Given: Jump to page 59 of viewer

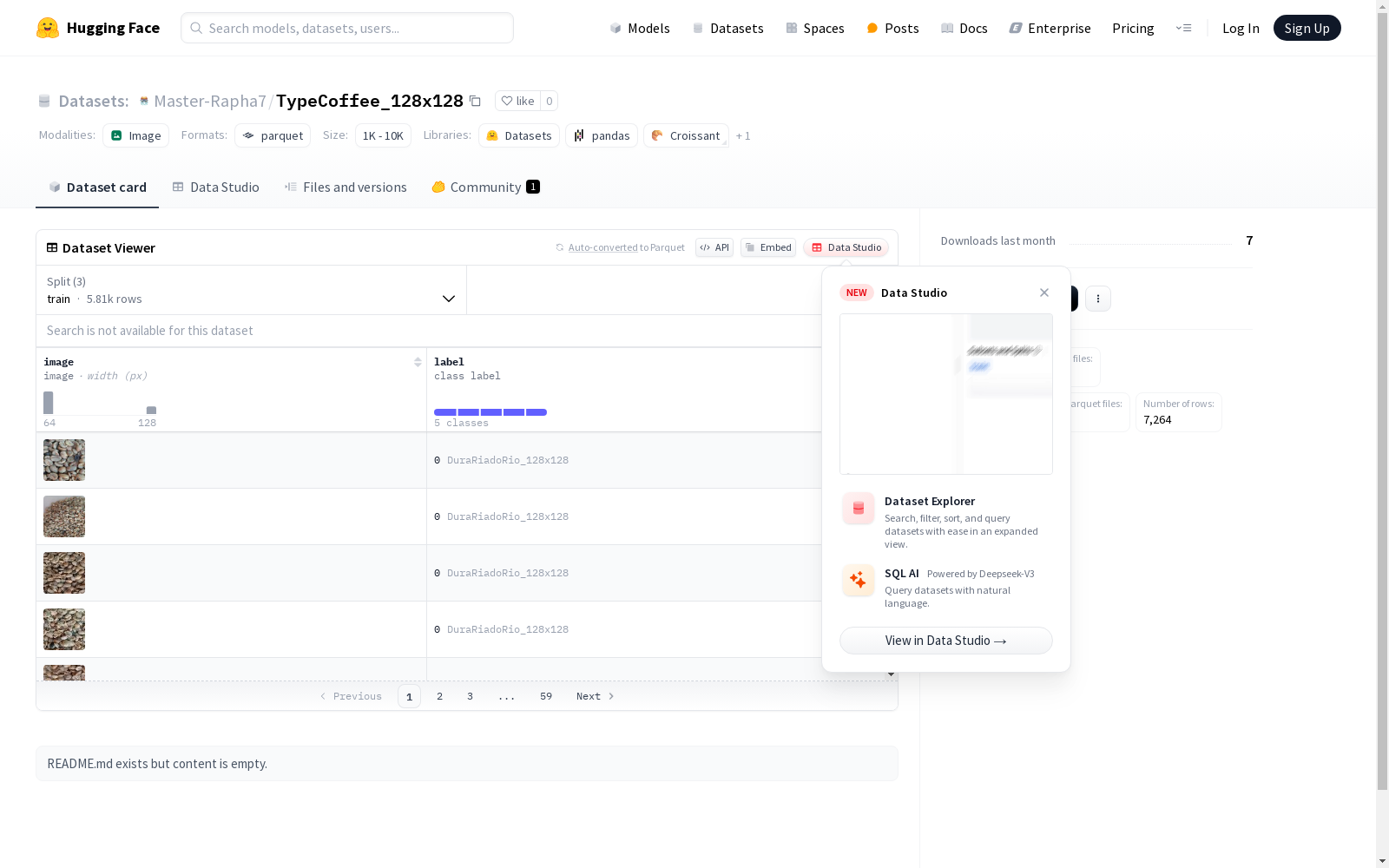Looking at the screenshot, I should tap(546, 696).
